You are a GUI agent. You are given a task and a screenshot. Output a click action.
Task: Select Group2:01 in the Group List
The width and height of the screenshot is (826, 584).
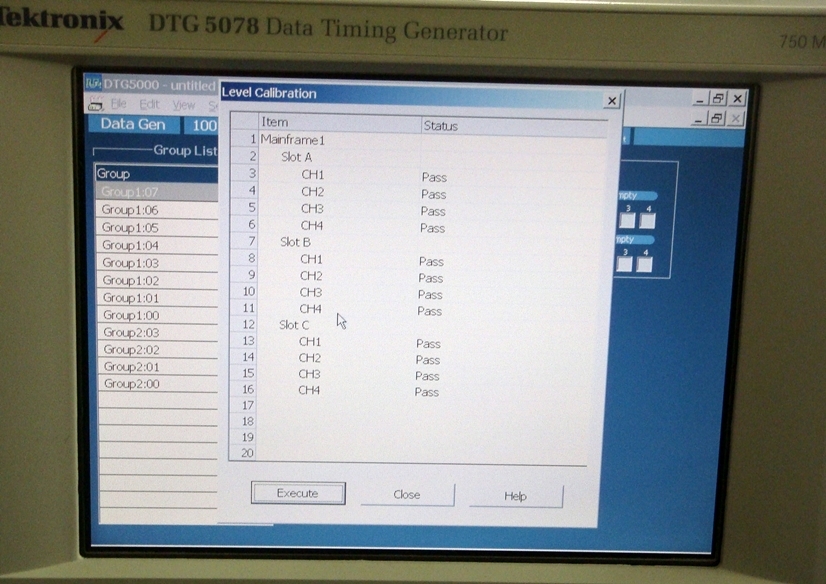(158, 367)
